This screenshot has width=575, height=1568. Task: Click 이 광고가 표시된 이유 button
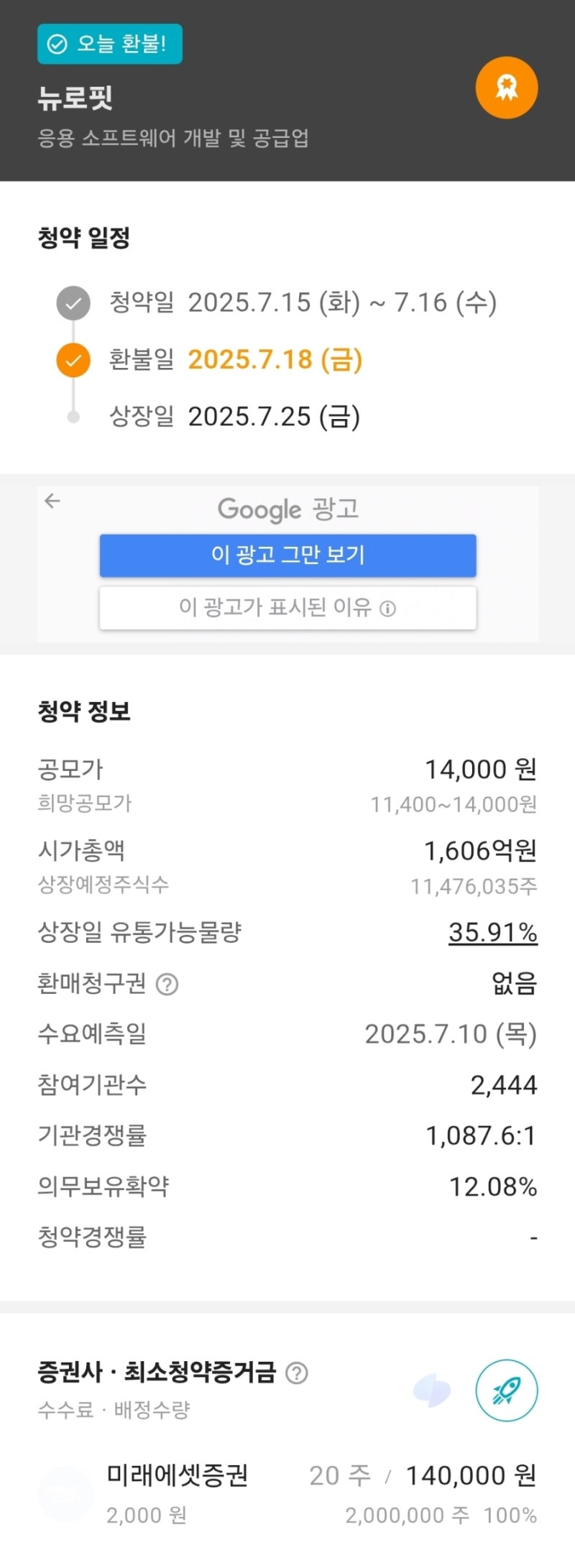tap(287, 608)
